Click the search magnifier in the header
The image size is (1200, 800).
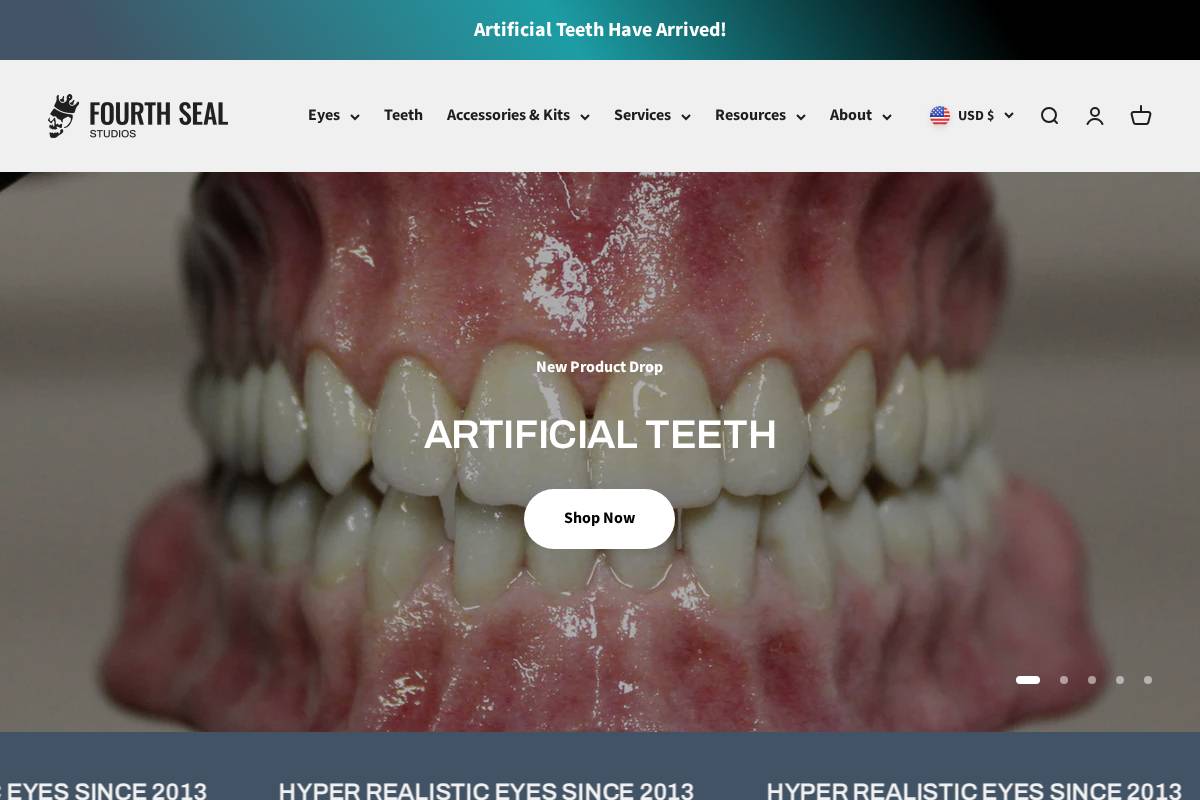[x=1049, y=116]
